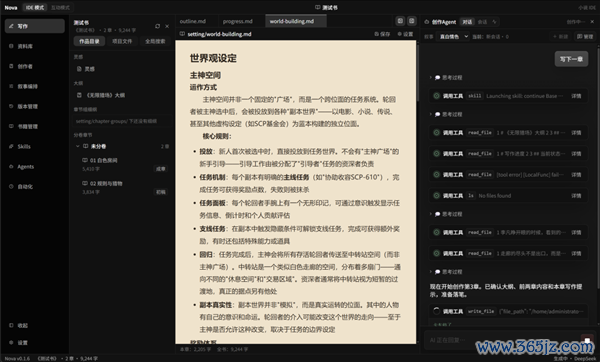Click the 写下一章 message bubble
The width and height of the screenshot is (600, 362).
point(571,59)
